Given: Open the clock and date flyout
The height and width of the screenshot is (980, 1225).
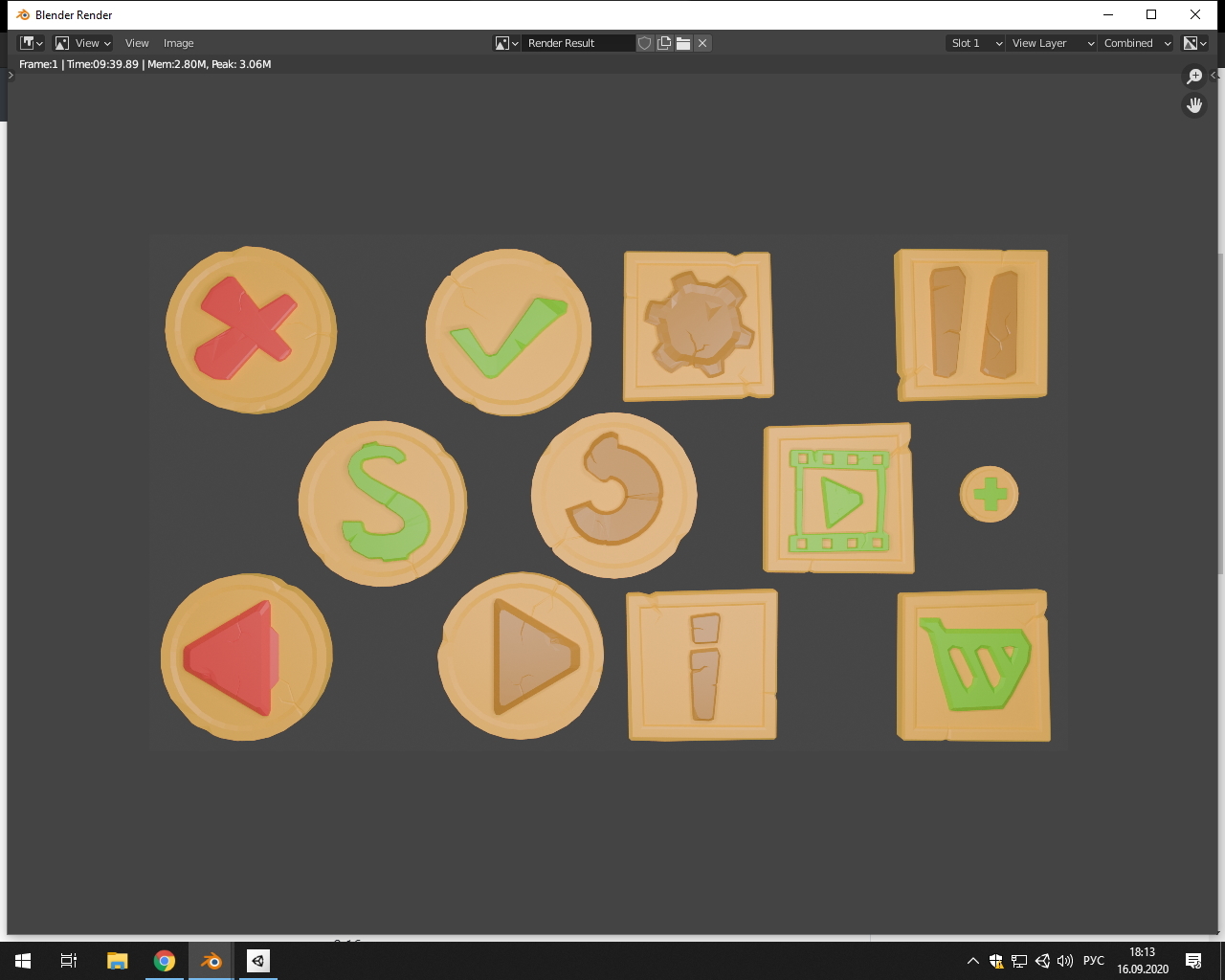Looking at the screenshot, I should [x=1143, y=961].
